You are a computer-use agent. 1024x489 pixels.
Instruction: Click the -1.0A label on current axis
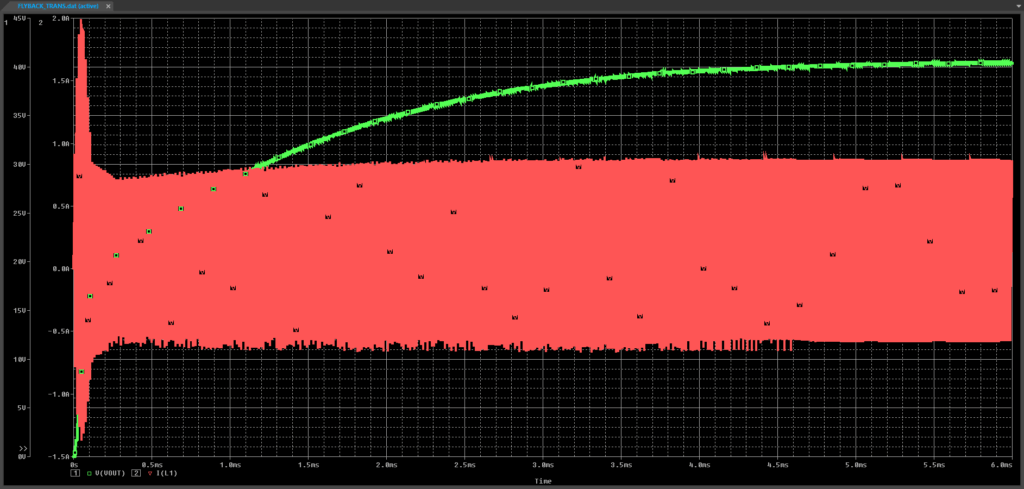pyautogui.click(x=58, y=394)
